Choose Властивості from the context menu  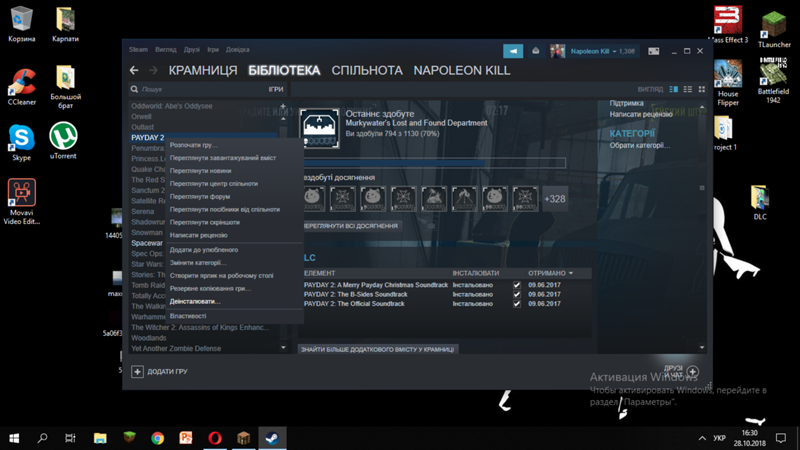pyautogui.click(x=188, y=316)
